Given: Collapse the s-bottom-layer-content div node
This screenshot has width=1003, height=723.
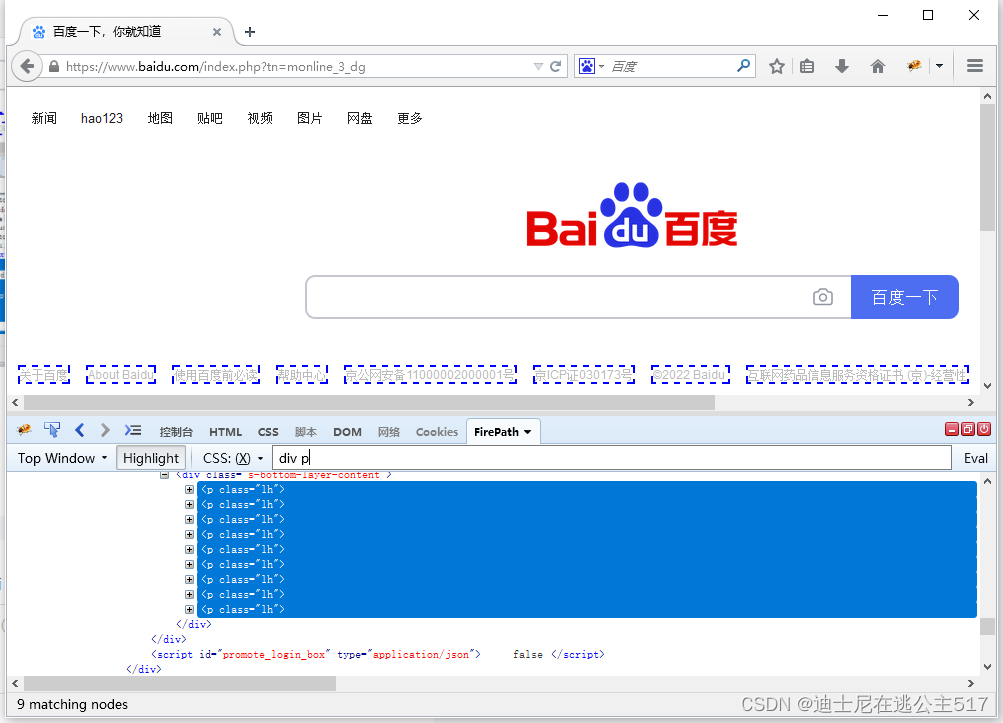Looking at the screenshot, I should 164,475.
